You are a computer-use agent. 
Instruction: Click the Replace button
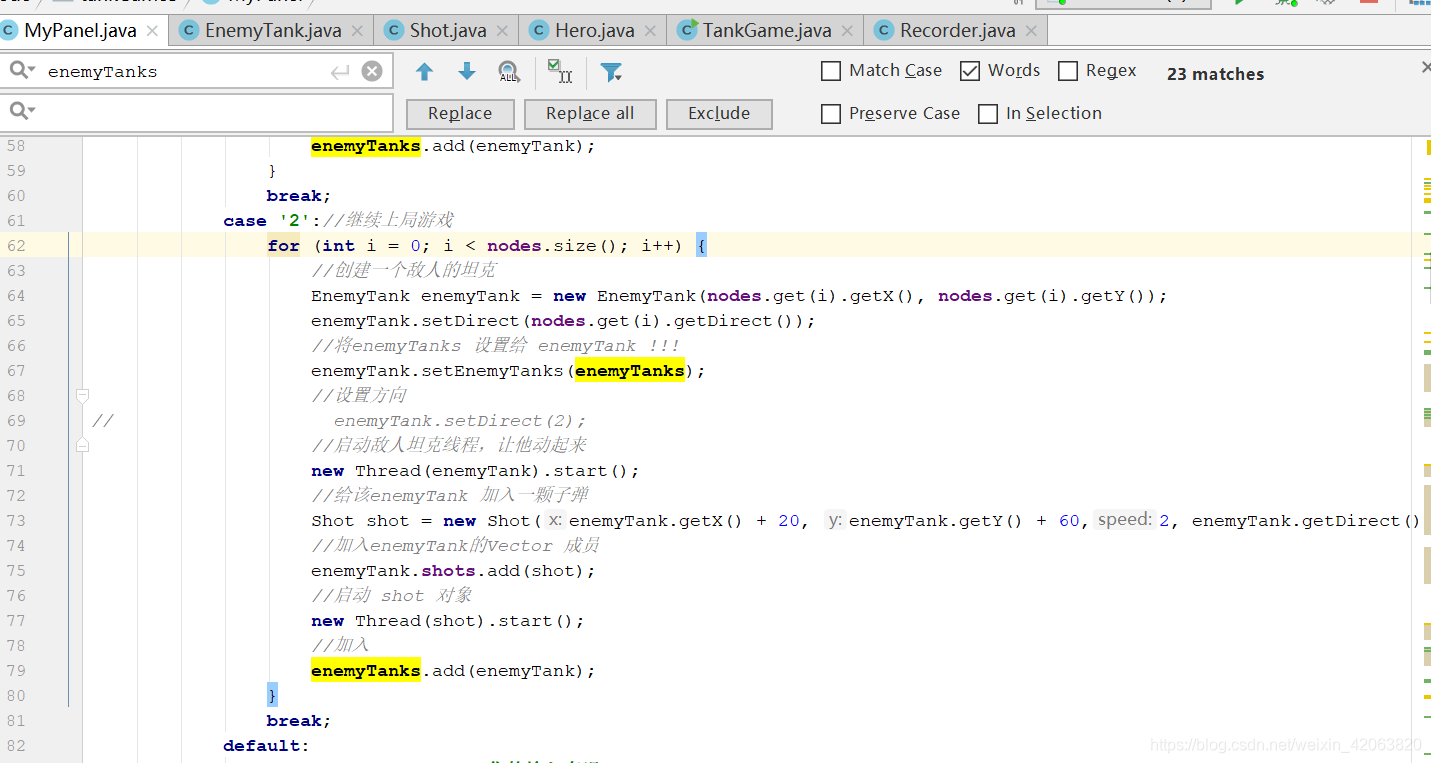click(x=460, y=114)
